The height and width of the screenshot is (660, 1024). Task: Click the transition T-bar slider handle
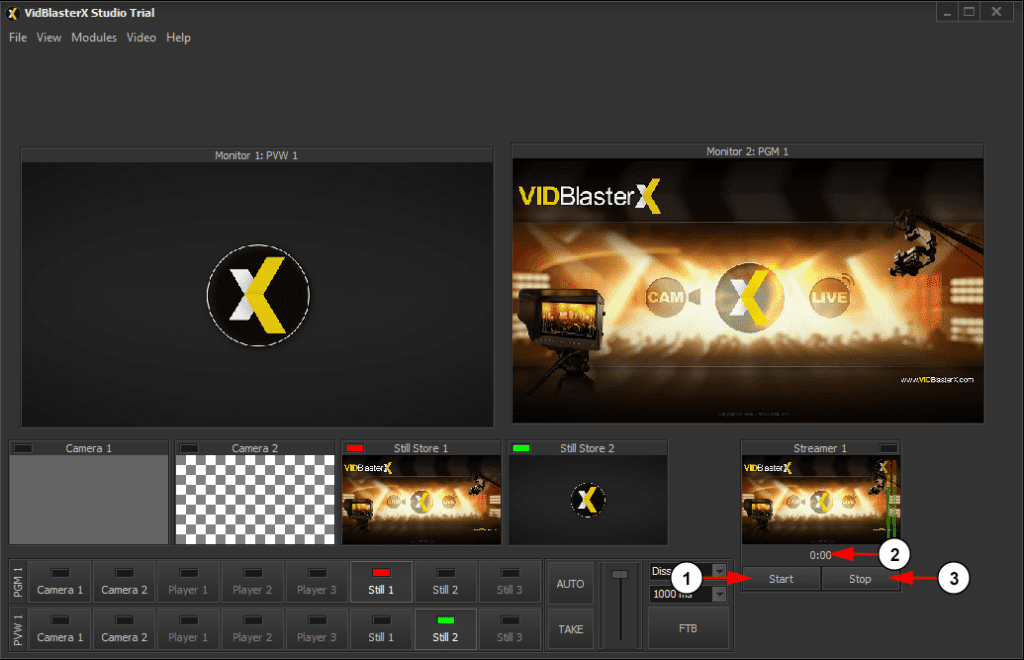point(619,574)
